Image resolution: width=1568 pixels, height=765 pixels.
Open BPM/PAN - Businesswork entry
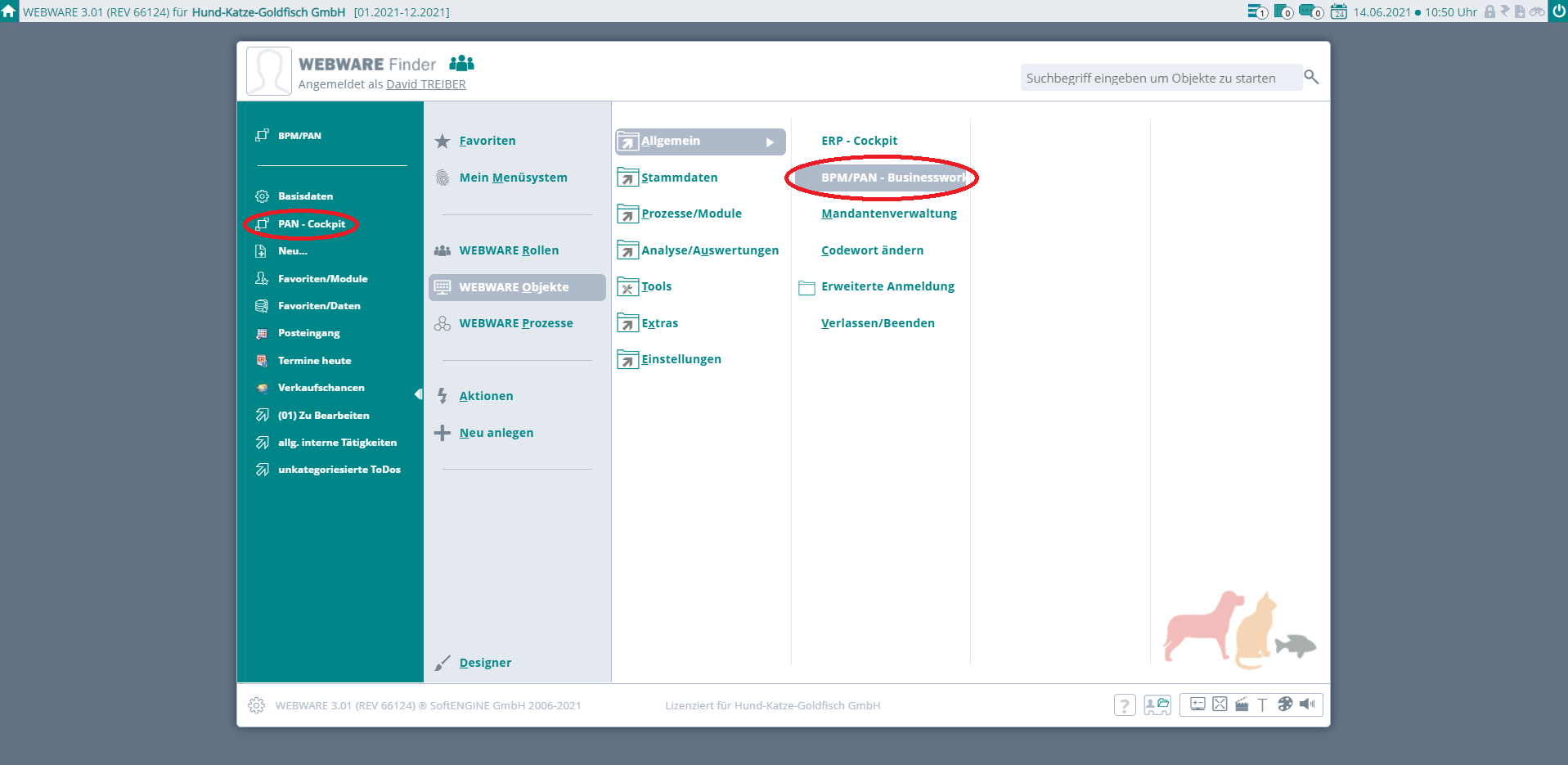892,178
